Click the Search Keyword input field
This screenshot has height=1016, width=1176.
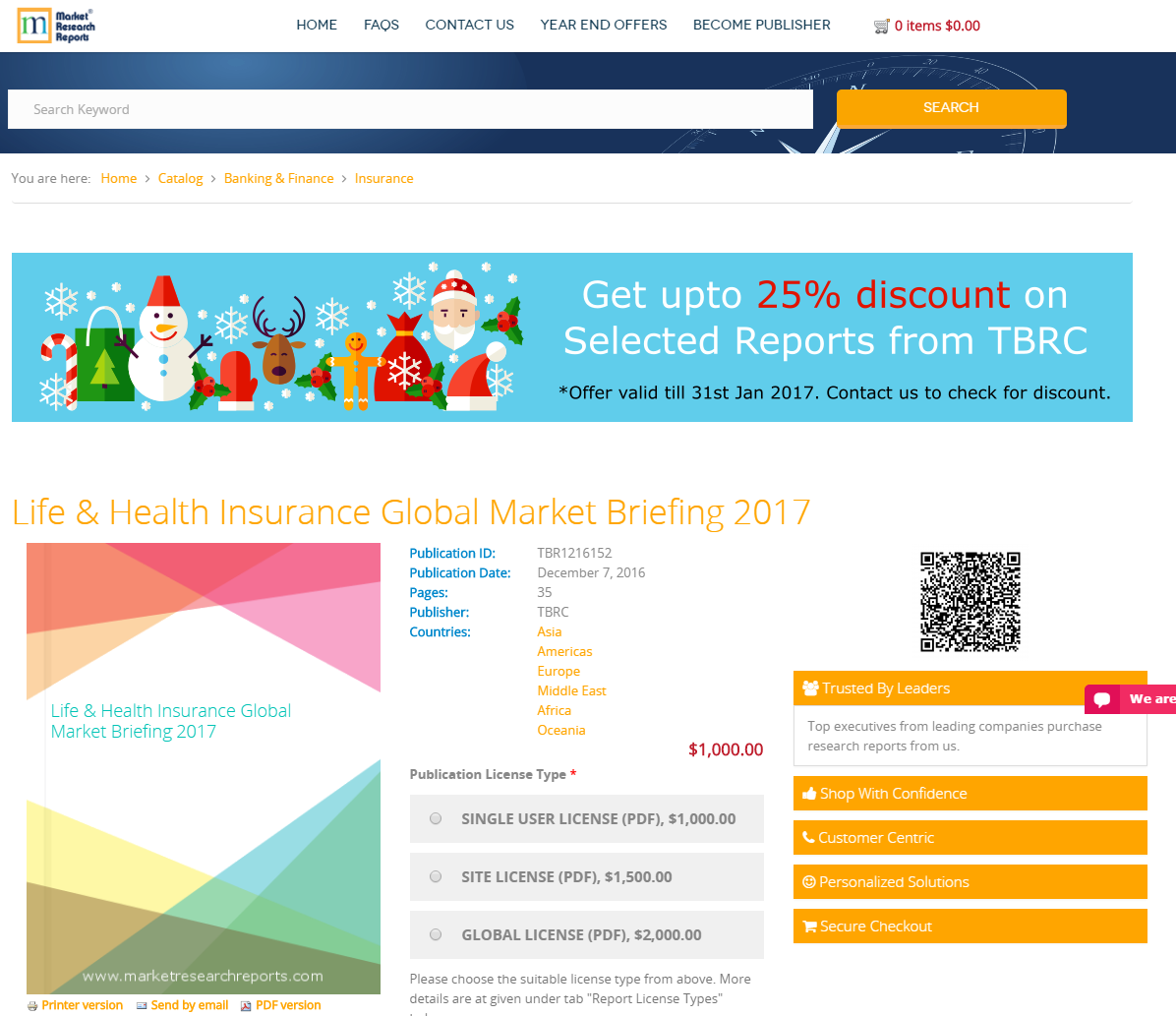(410, 109)
